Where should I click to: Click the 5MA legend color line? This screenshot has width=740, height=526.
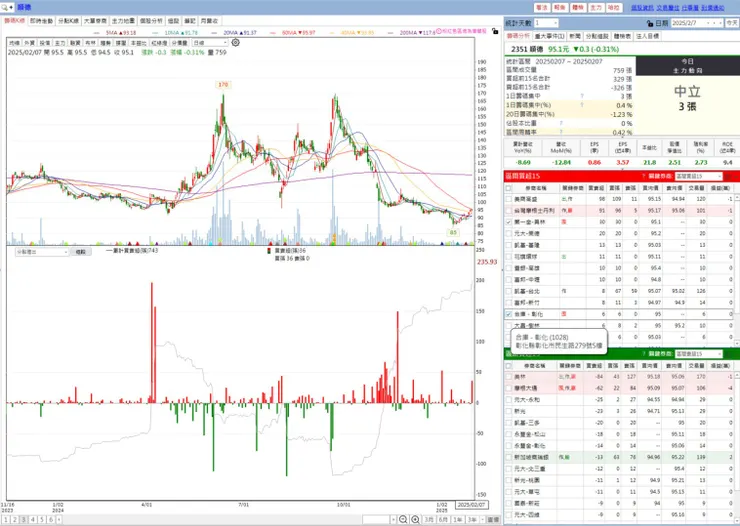tap(98, 33)
